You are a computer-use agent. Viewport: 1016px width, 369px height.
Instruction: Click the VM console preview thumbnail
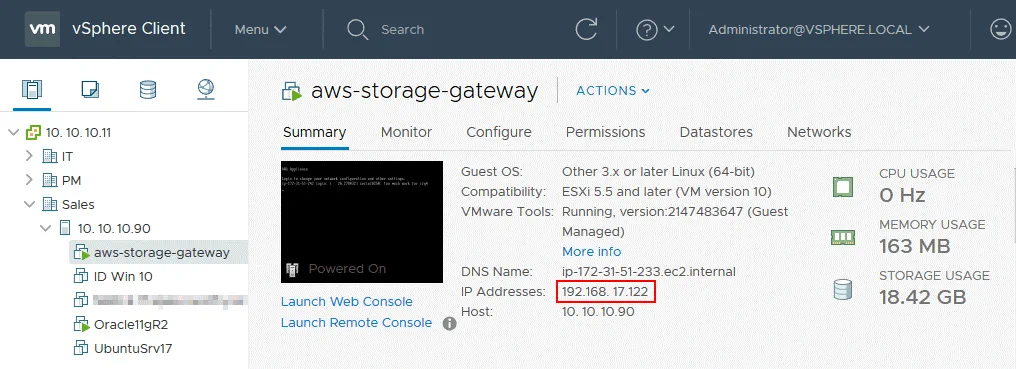pyautogui.click(x=362, y=222)
